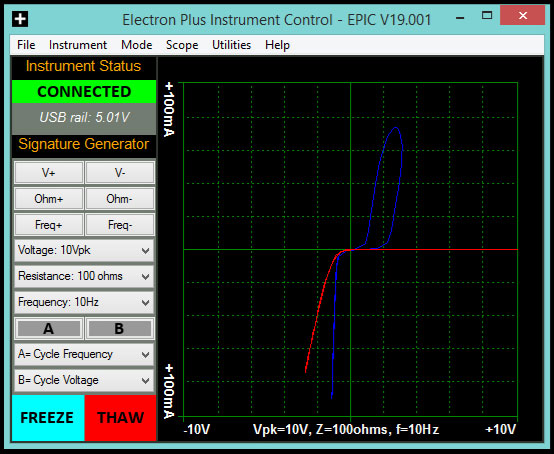554x454 pixels.
Task: Click the Electron Plus app icon in title bar
Action: pyautogui.click(x=20, y=19)
